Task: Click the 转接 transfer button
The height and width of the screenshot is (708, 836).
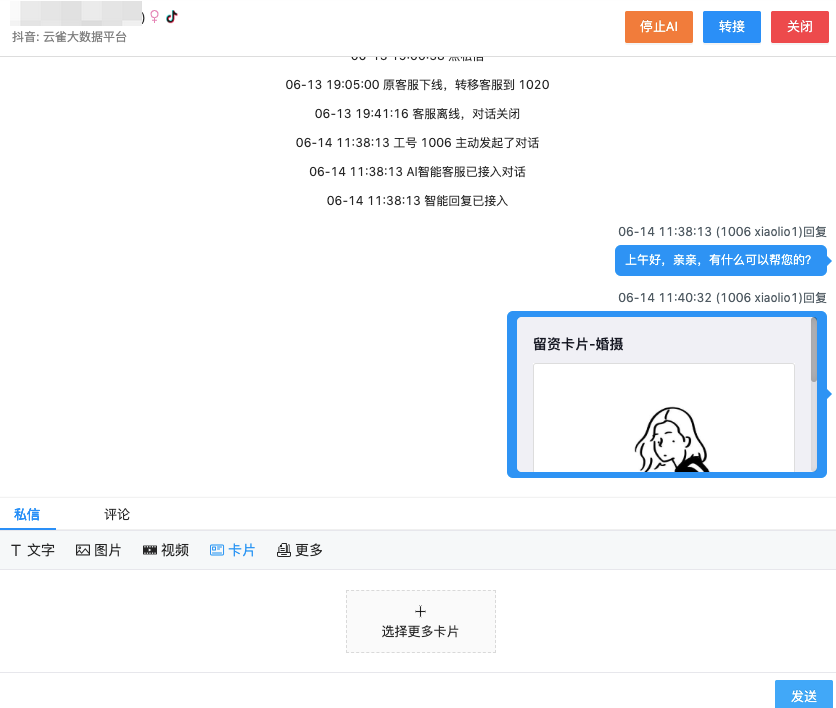Action: 731,27
